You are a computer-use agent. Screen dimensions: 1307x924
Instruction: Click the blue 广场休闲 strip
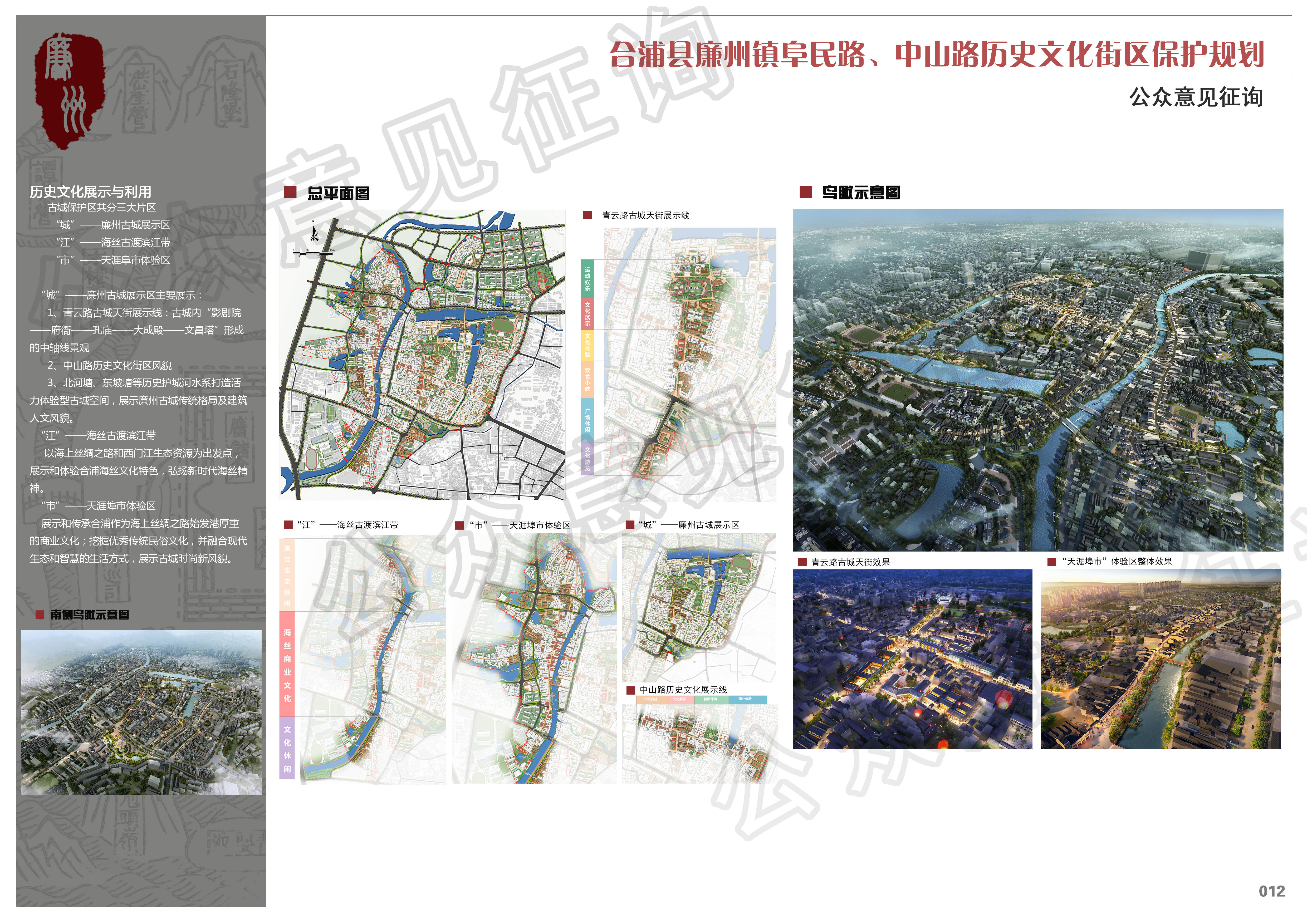588,420
